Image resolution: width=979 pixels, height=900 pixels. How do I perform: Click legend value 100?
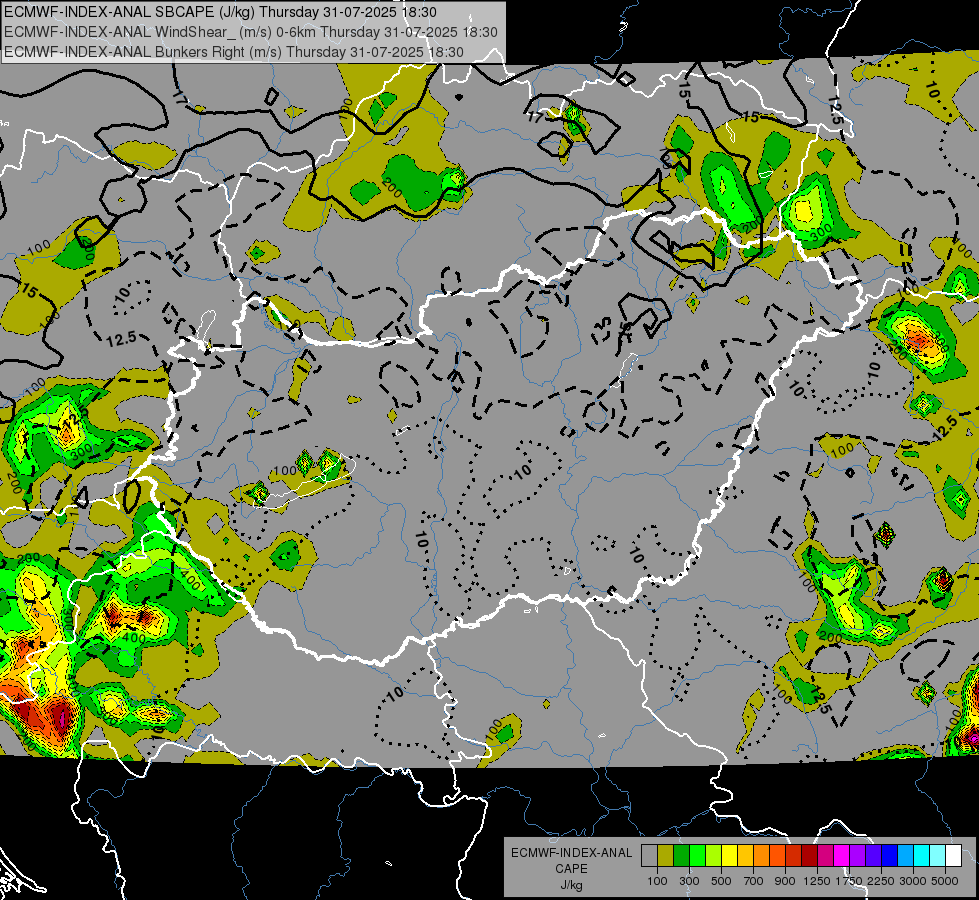point(657,881)
